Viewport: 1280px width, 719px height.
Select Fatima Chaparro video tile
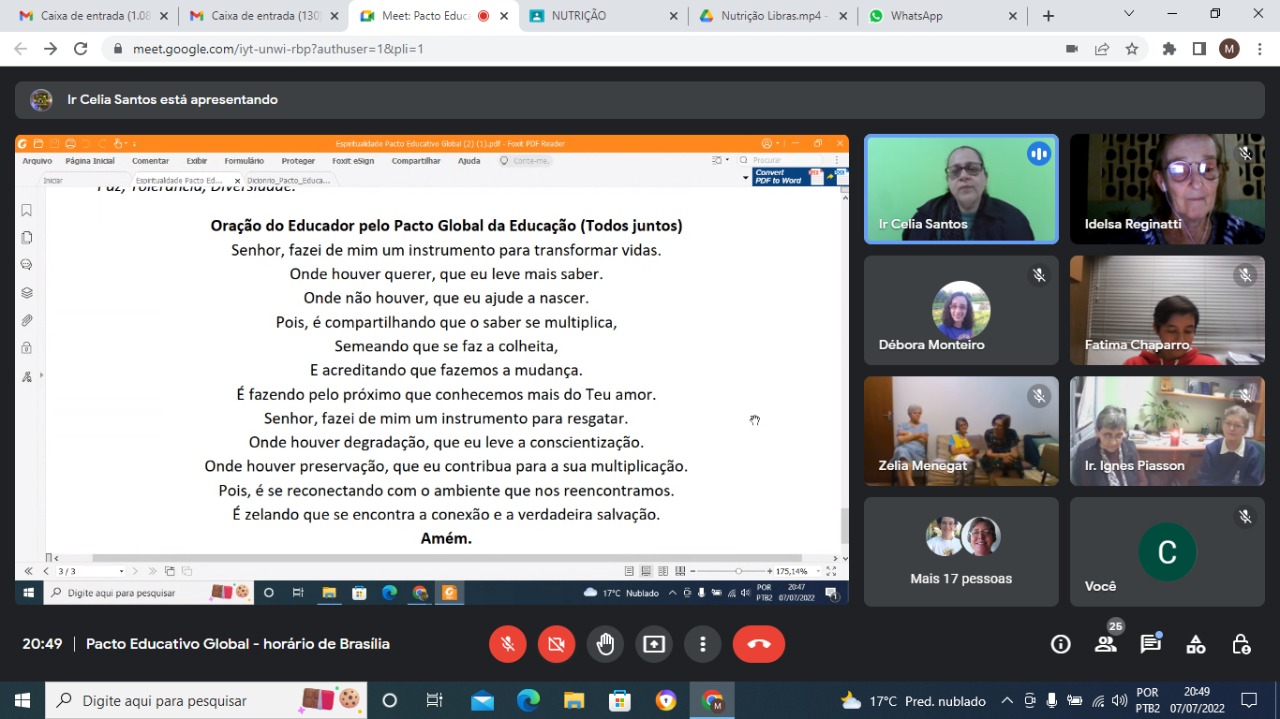1167,310
